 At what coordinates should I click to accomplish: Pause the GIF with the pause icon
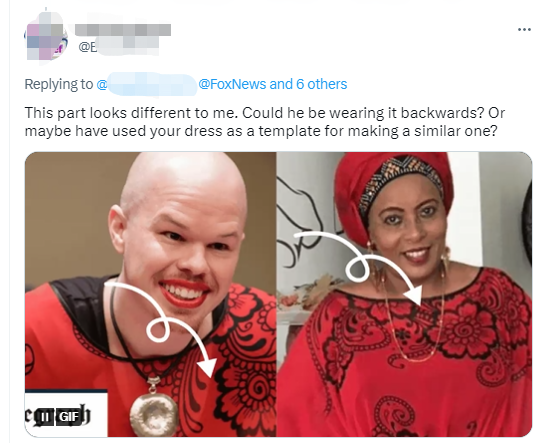pyautogui.click(x=45, y=416)
